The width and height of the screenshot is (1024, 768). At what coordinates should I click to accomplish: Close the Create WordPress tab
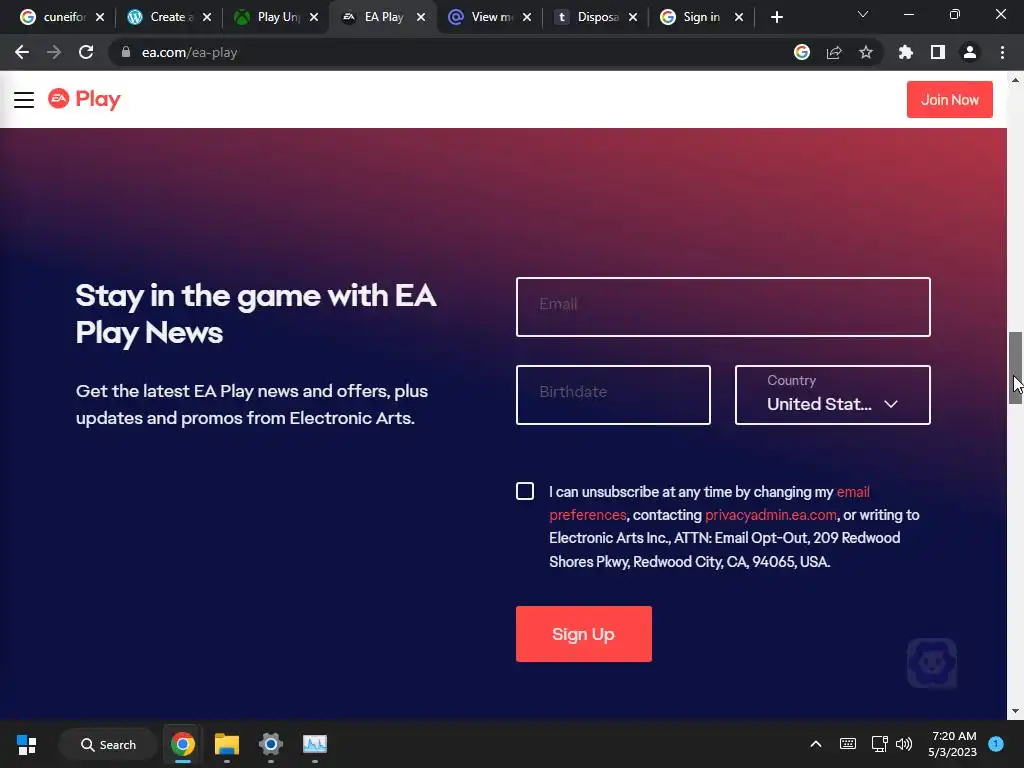click(207, 17)
